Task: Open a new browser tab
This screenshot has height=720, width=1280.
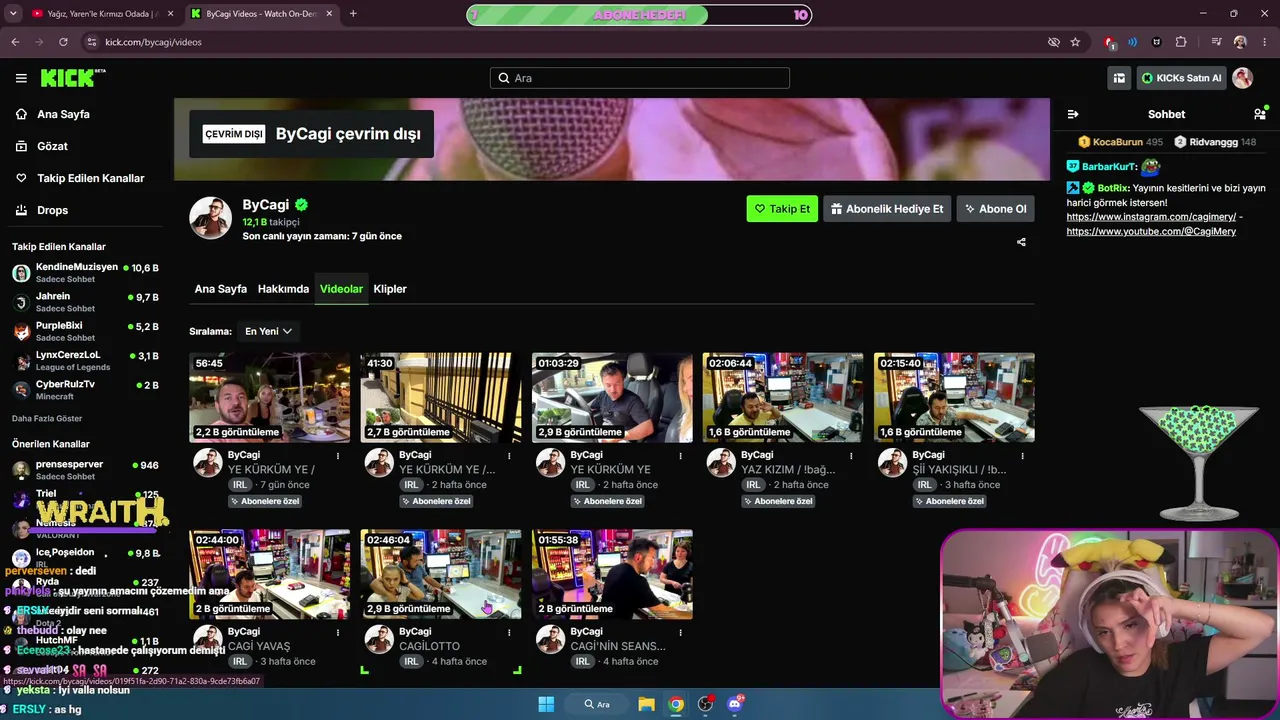Action: [x=353, y=14]
